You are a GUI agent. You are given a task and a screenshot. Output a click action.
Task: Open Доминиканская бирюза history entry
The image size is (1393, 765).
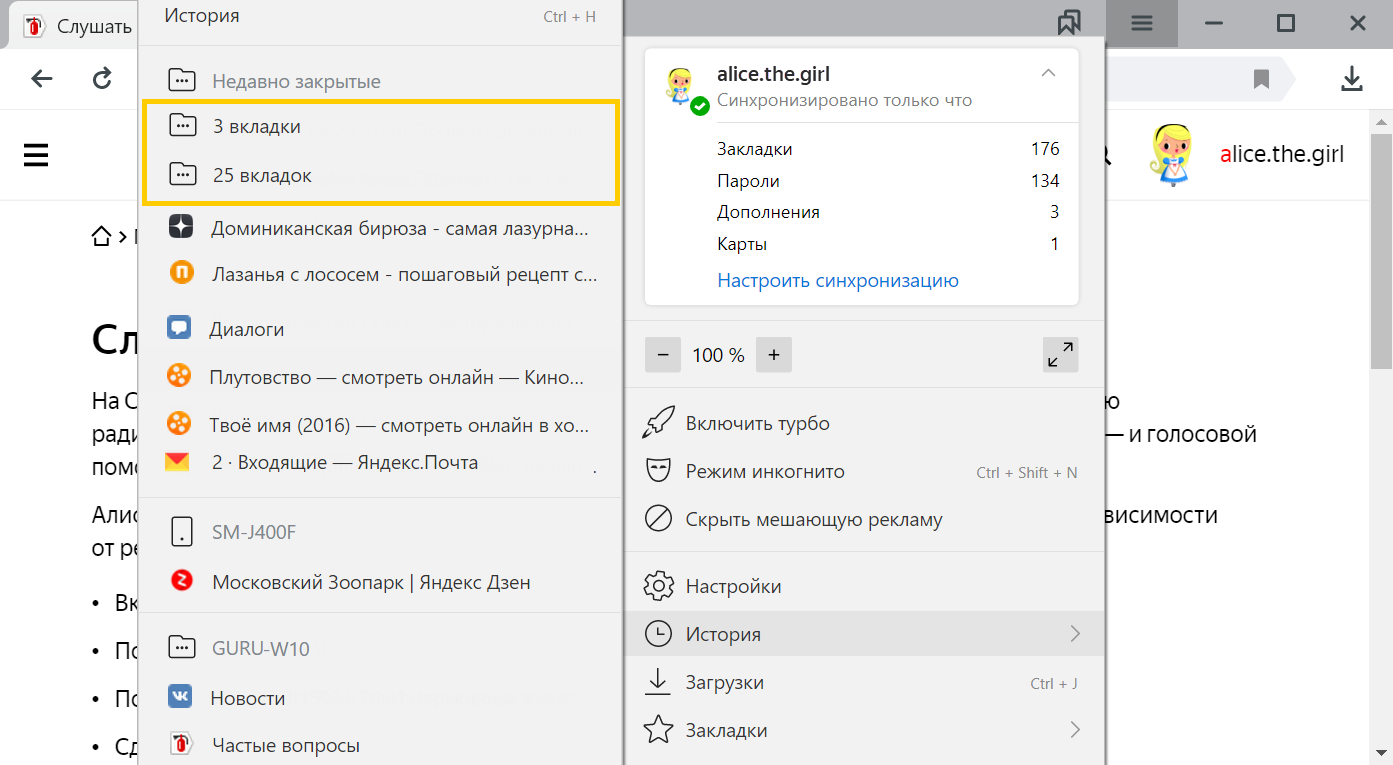click(380, 228)
